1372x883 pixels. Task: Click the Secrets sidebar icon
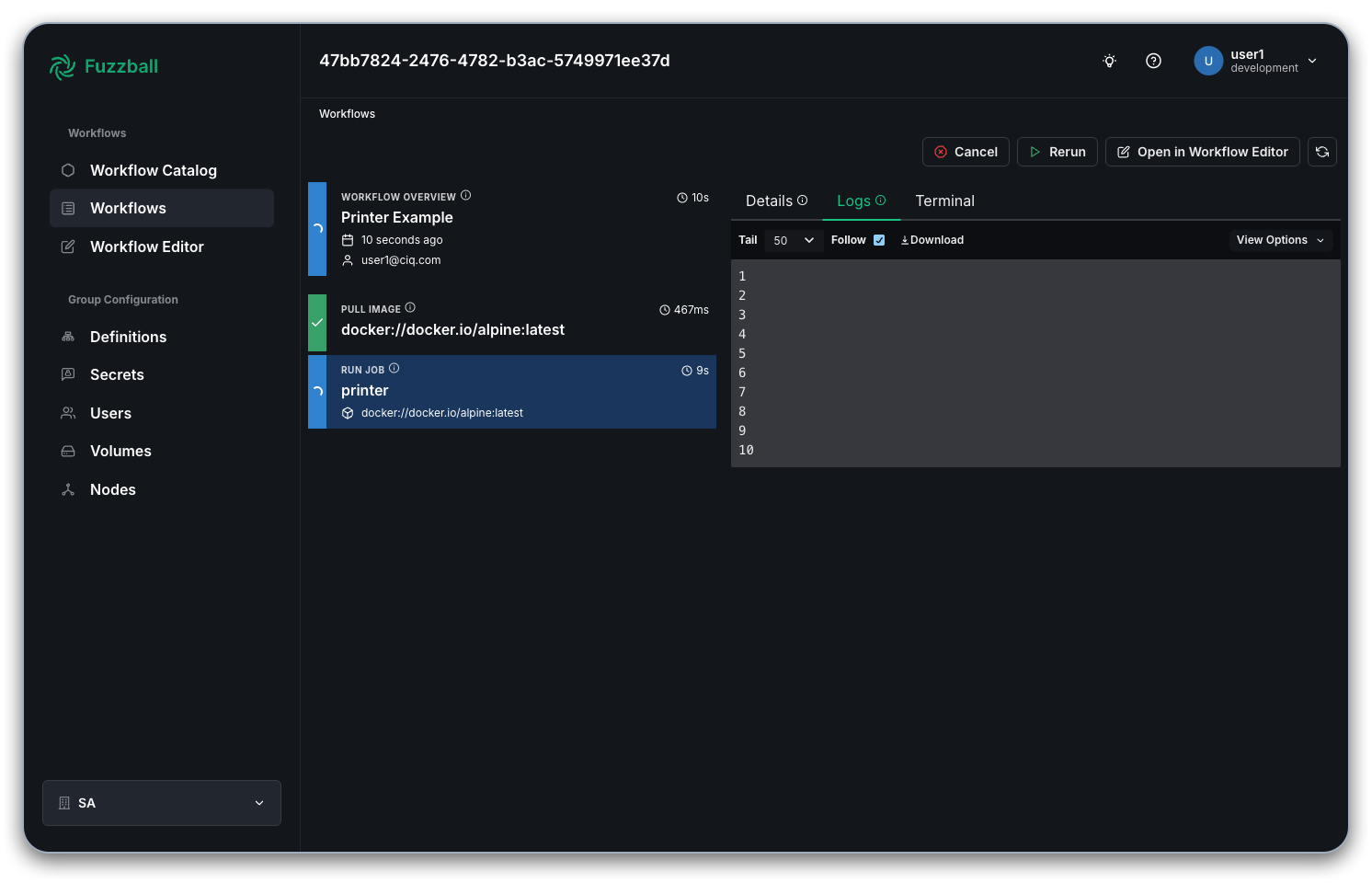(67, 374)
